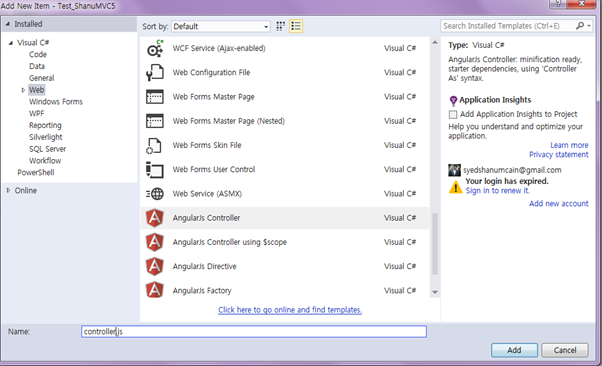Screen dimensions: 602x366
Task: Switch to medium icons list view
Action: click(x=296, y=26)
